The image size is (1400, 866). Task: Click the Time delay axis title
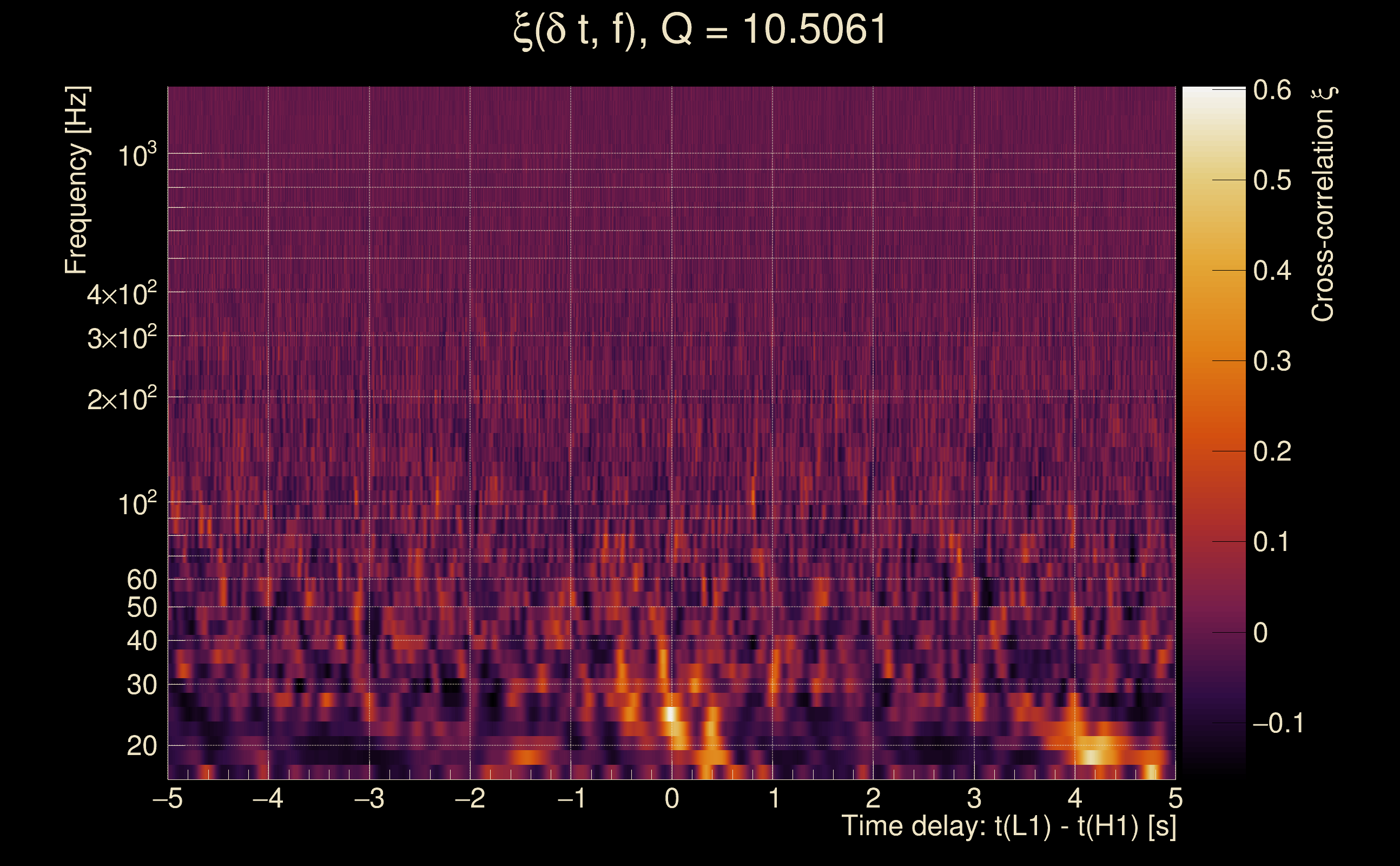pos(1008,826)
